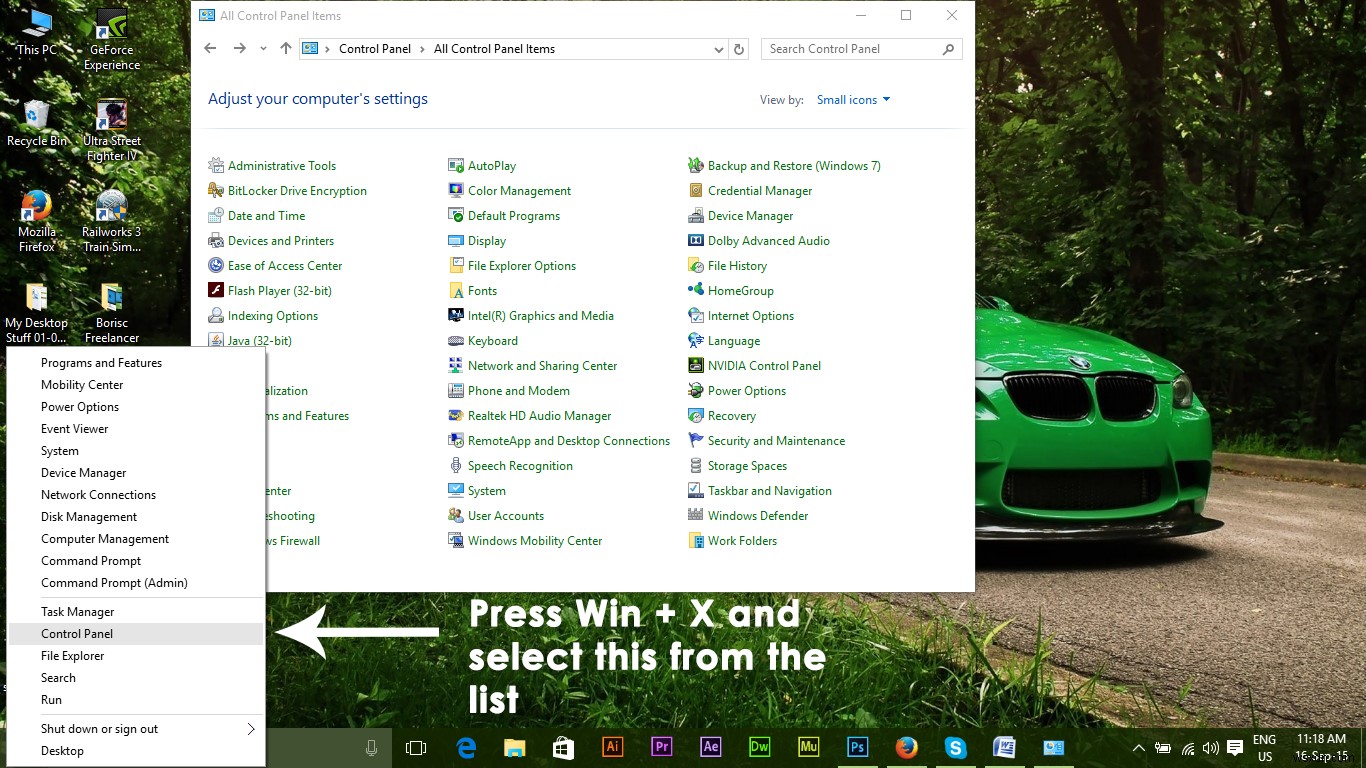Click the Search Control Panel field
Screen dimensions: 1366x768
862,49
